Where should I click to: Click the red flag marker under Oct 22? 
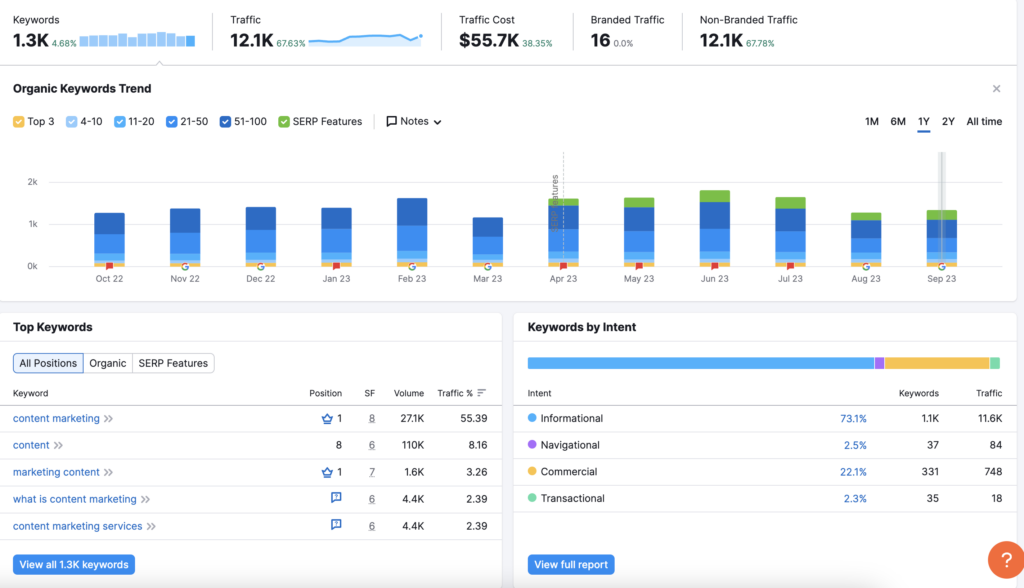pos(109,266)
